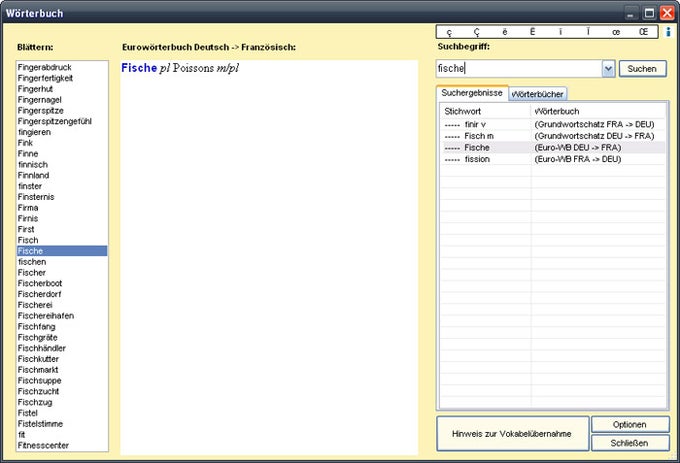Select the Suchergebnisse tab

(472, 93)
